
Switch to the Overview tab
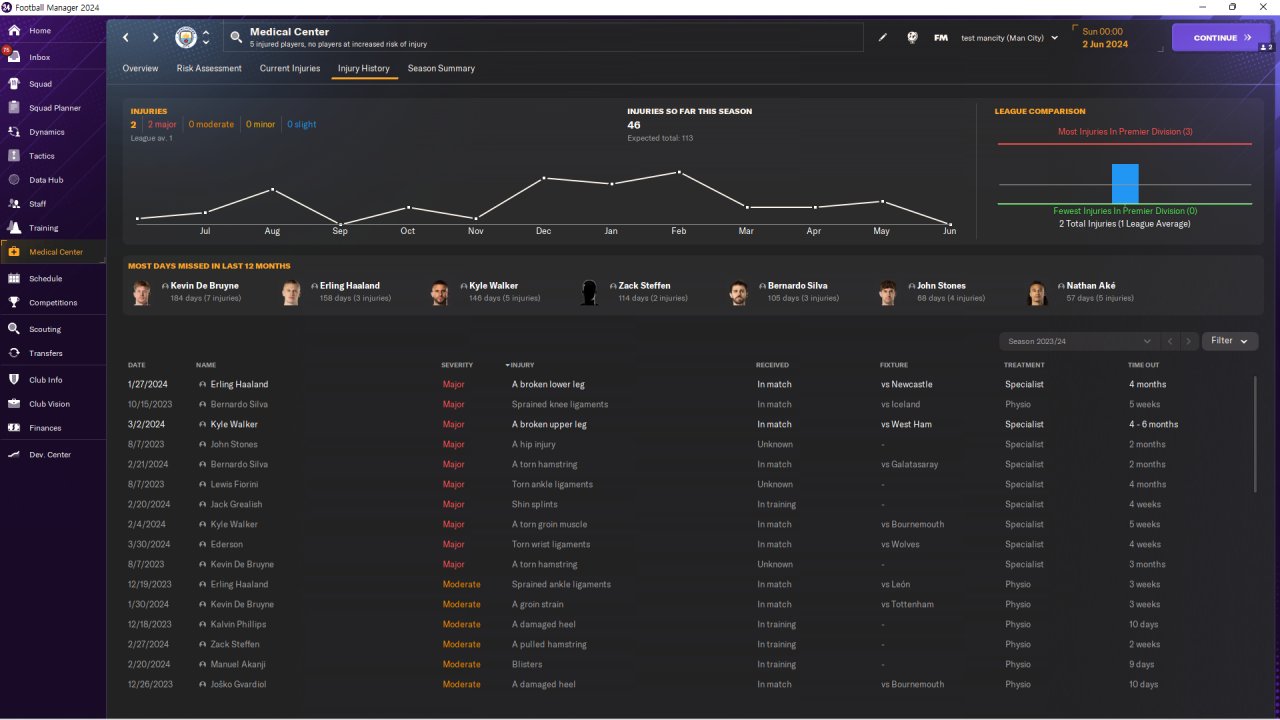[140, 69]
